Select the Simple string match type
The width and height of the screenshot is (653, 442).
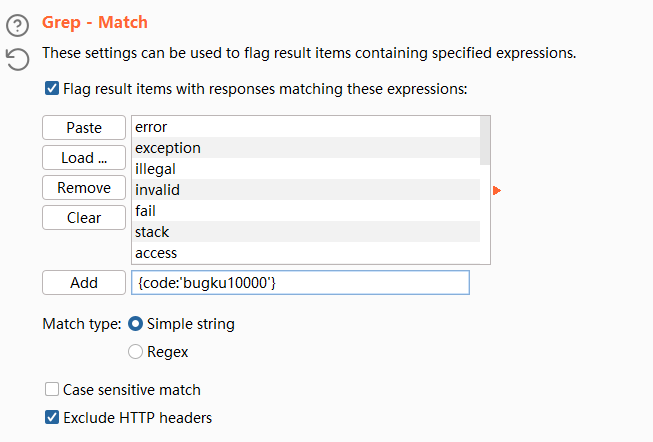coord(136,324)
